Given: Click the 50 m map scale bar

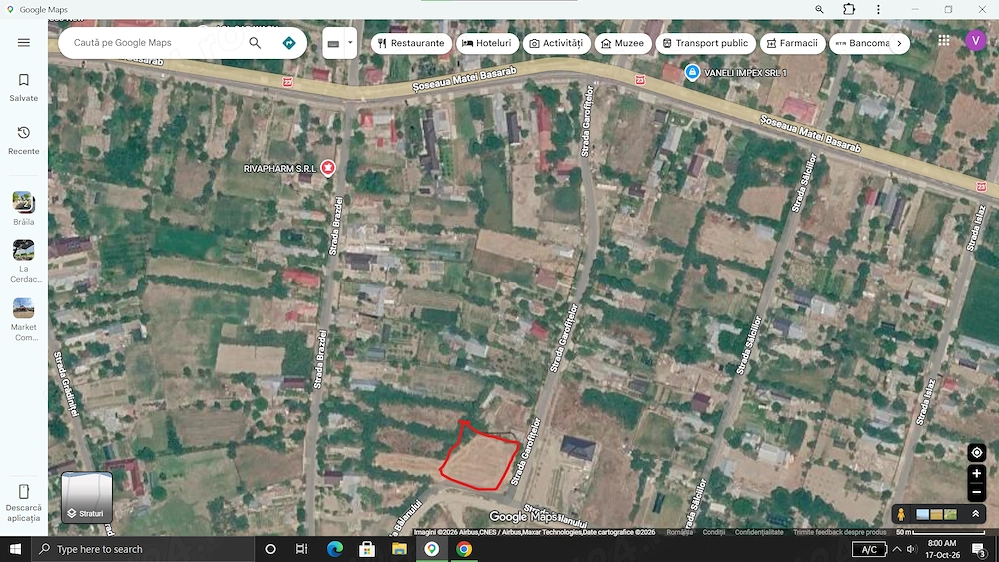Looking at the screenshot, I should pyautogui.click(x=940, y=532).
